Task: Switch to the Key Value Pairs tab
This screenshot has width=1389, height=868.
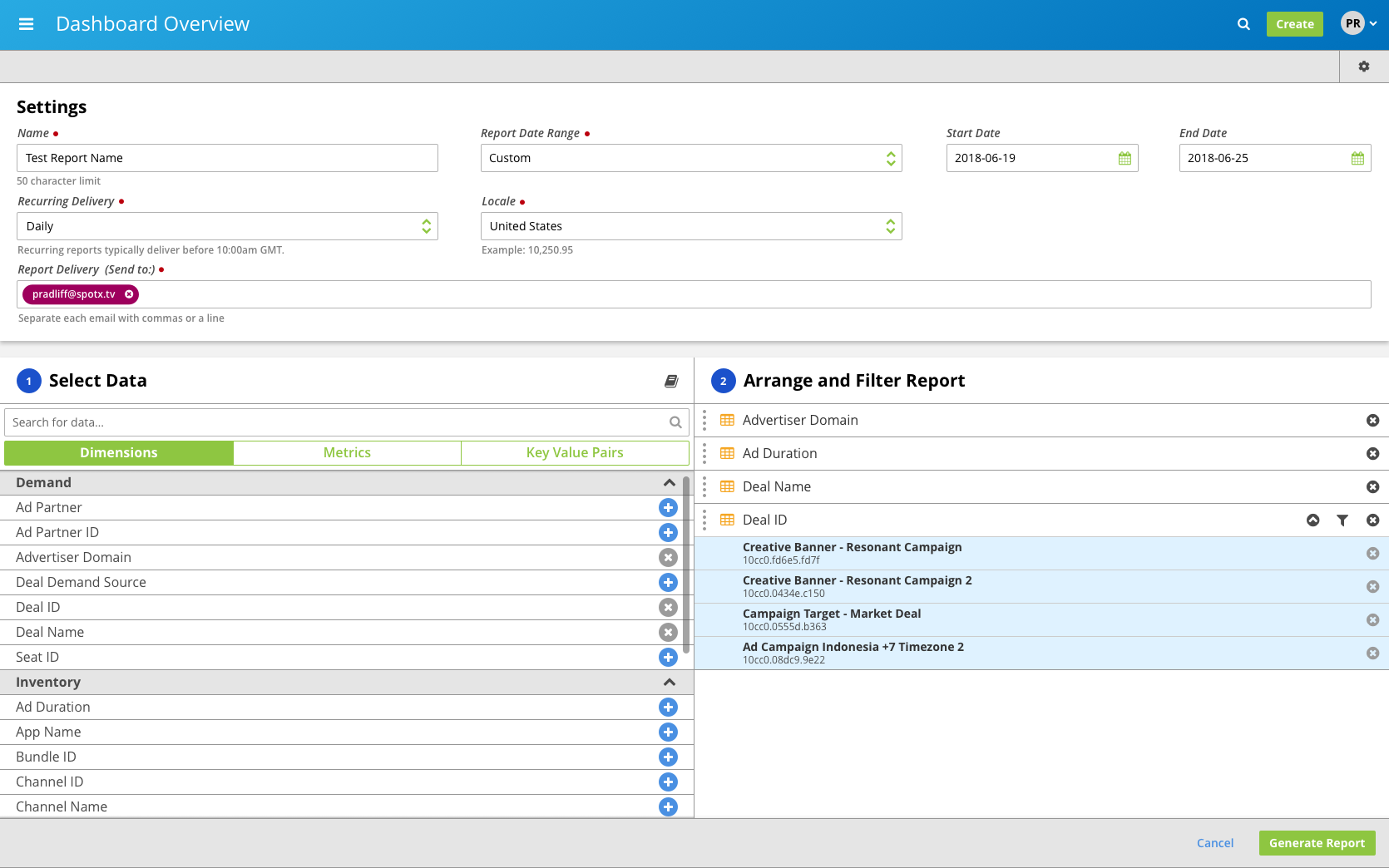Action: coord(575,453)
